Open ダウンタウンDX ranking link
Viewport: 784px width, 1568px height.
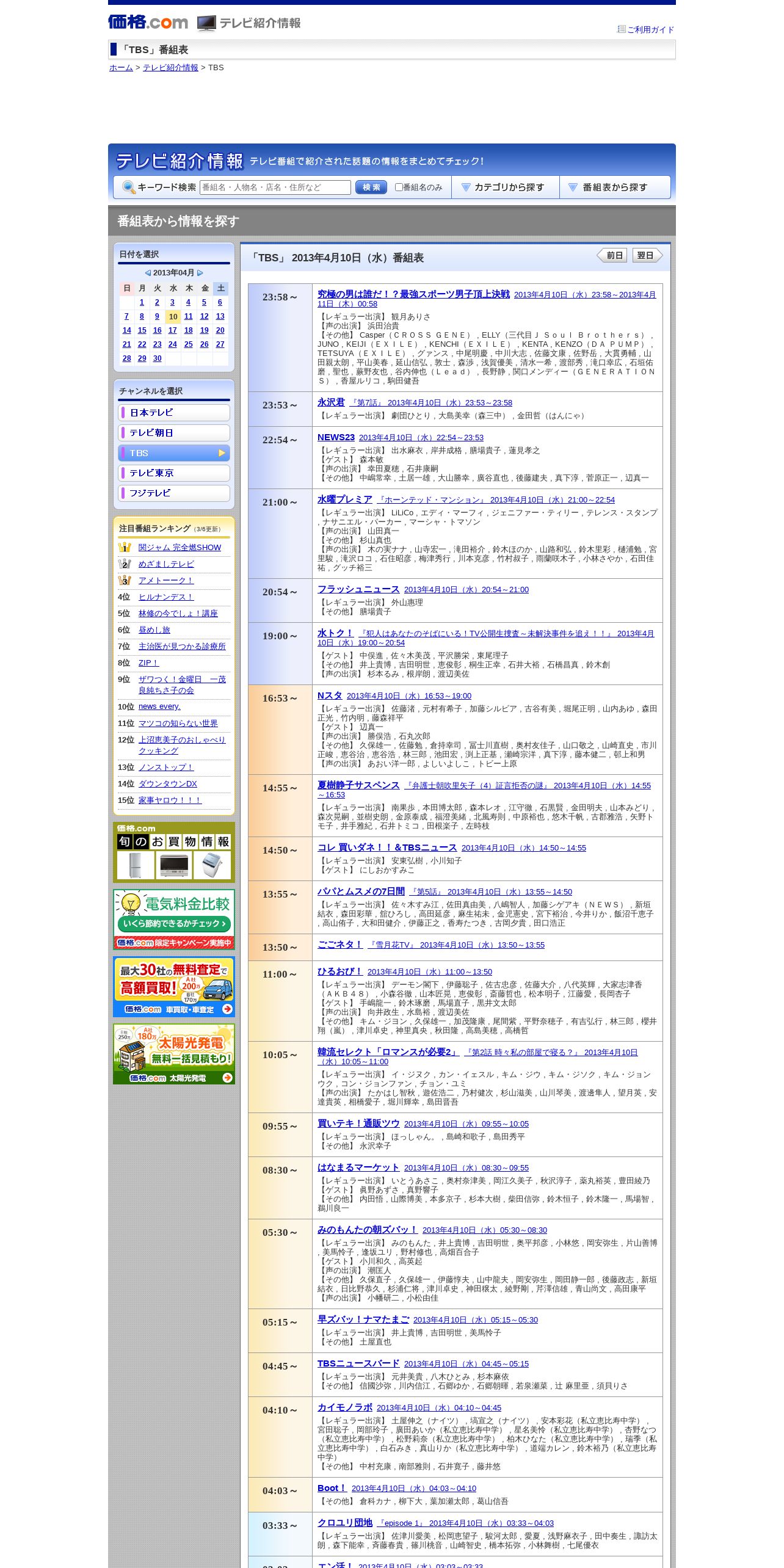(168, 784)
